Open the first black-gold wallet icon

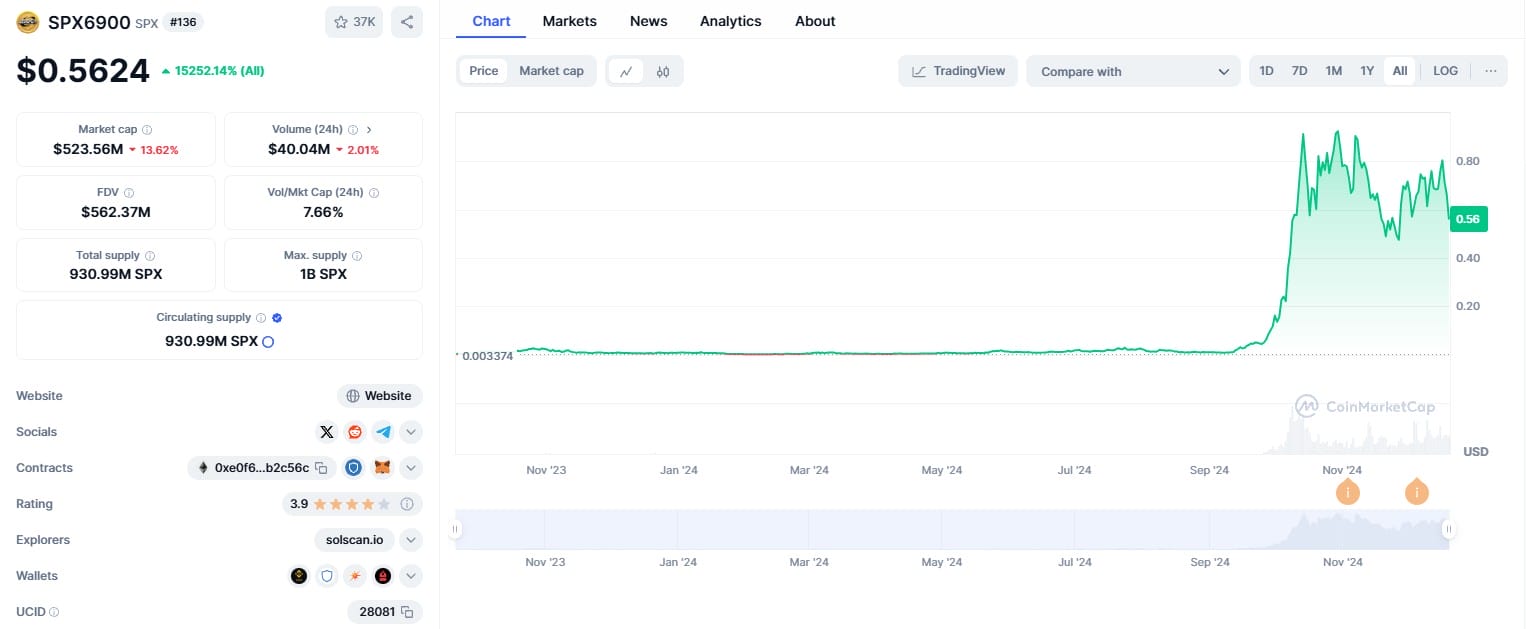tap(299, 576)
